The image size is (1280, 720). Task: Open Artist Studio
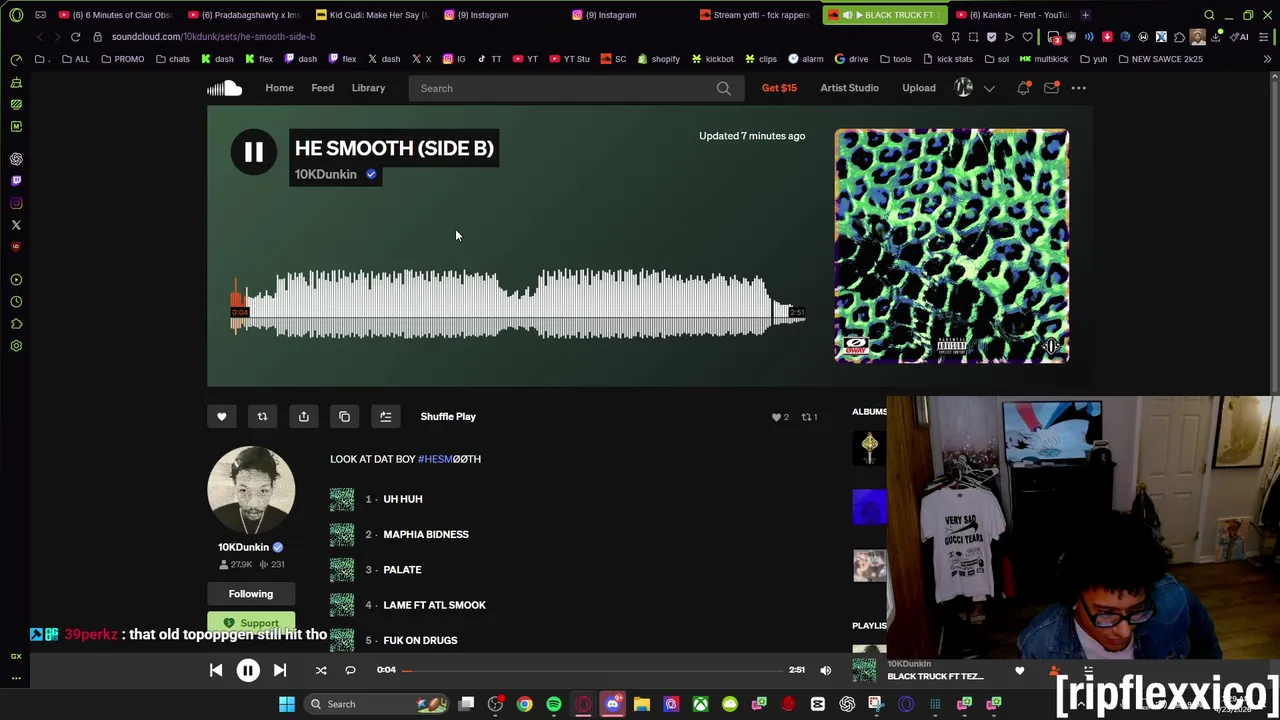849,88
